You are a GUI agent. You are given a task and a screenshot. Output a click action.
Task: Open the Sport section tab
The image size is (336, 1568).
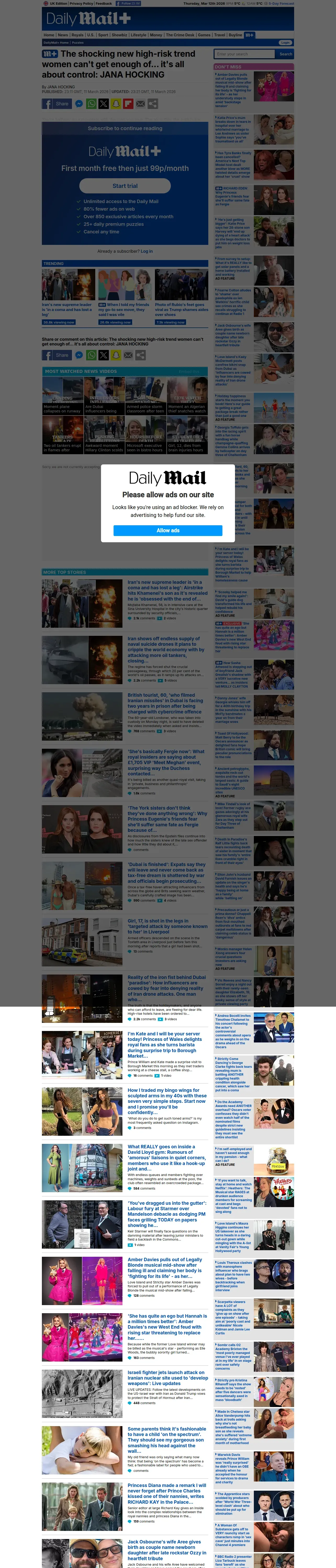pos(103,35)
